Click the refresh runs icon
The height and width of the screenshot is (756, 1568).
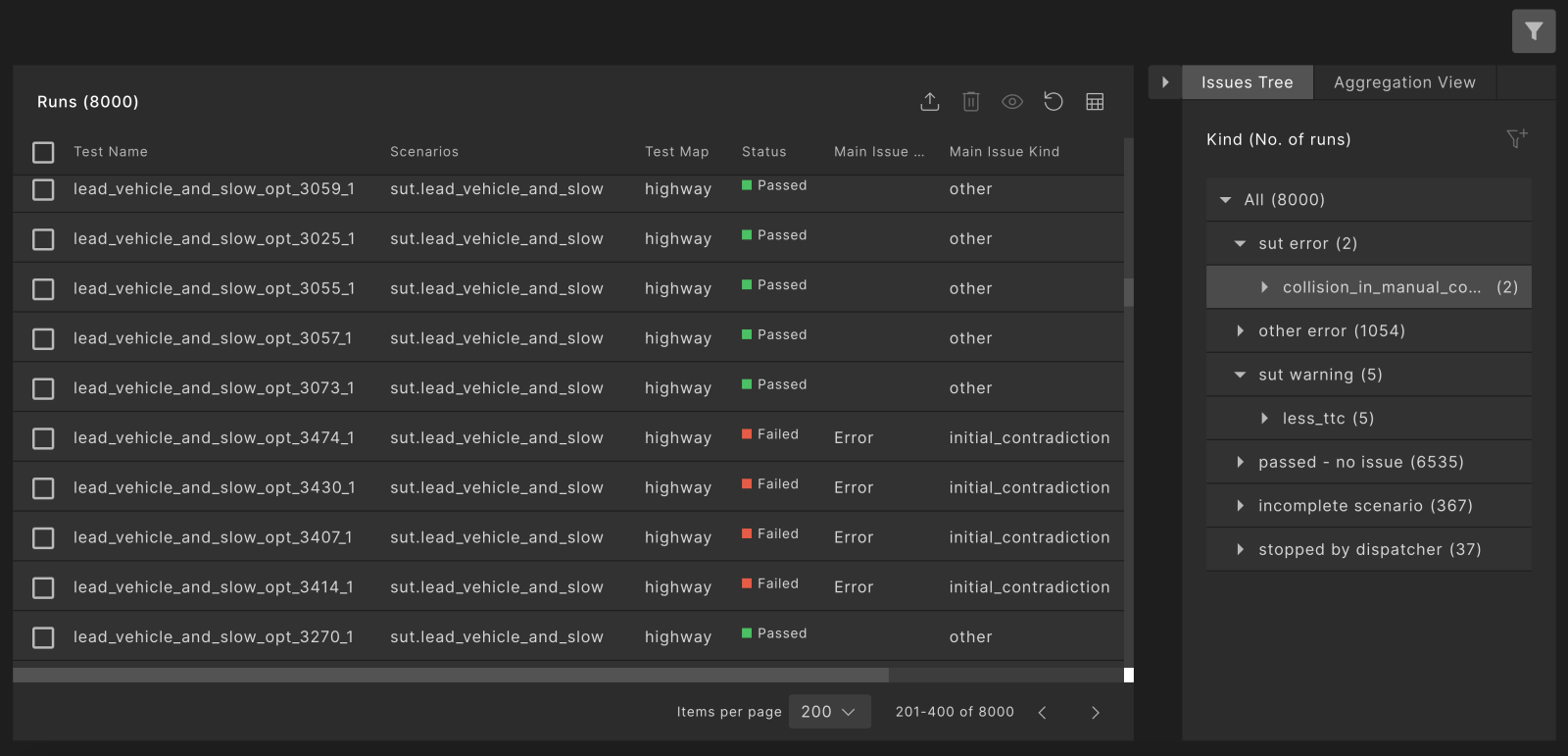coord(1053,102)
